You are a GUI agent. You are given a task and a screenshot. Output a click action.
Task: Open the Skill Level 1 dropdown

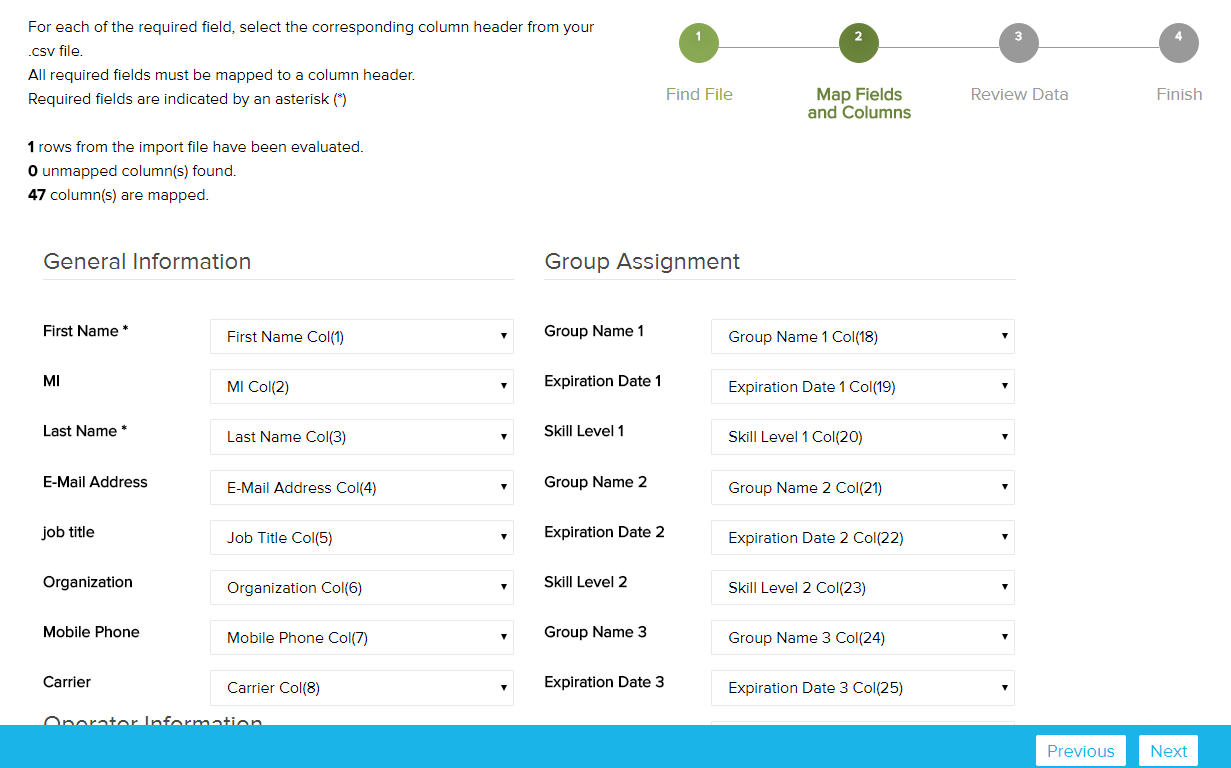click(863, 437)
